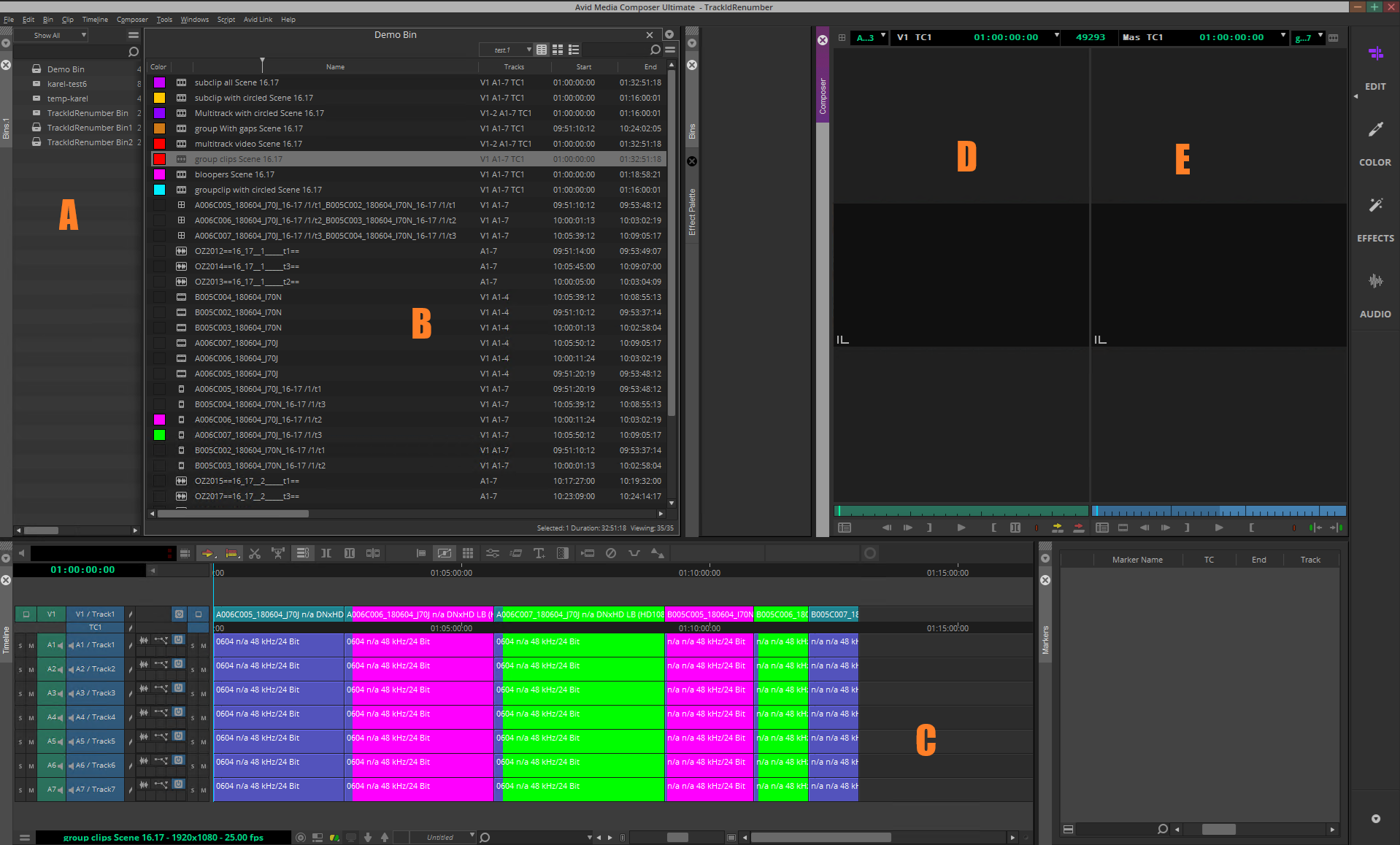
Task: Click the Overwrite red arrow under source monitor
Action: [x=1078, y=528]
